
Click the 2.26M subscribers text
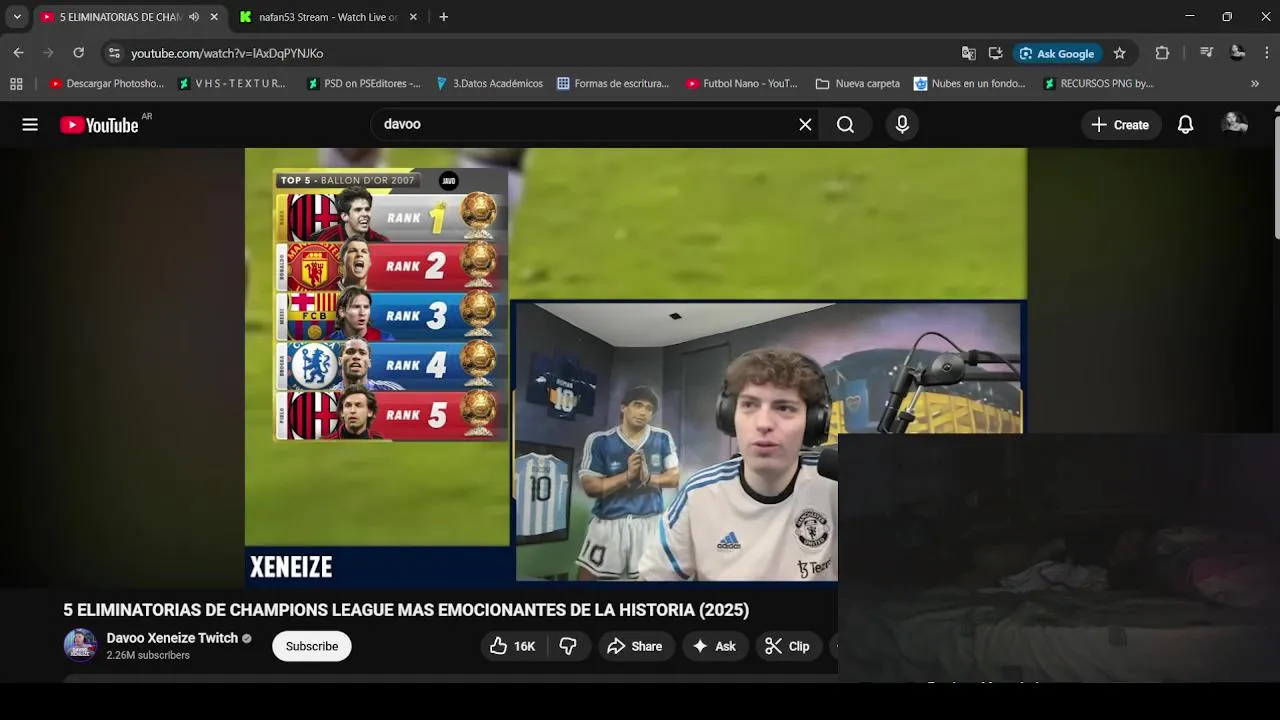pos(148,656)
